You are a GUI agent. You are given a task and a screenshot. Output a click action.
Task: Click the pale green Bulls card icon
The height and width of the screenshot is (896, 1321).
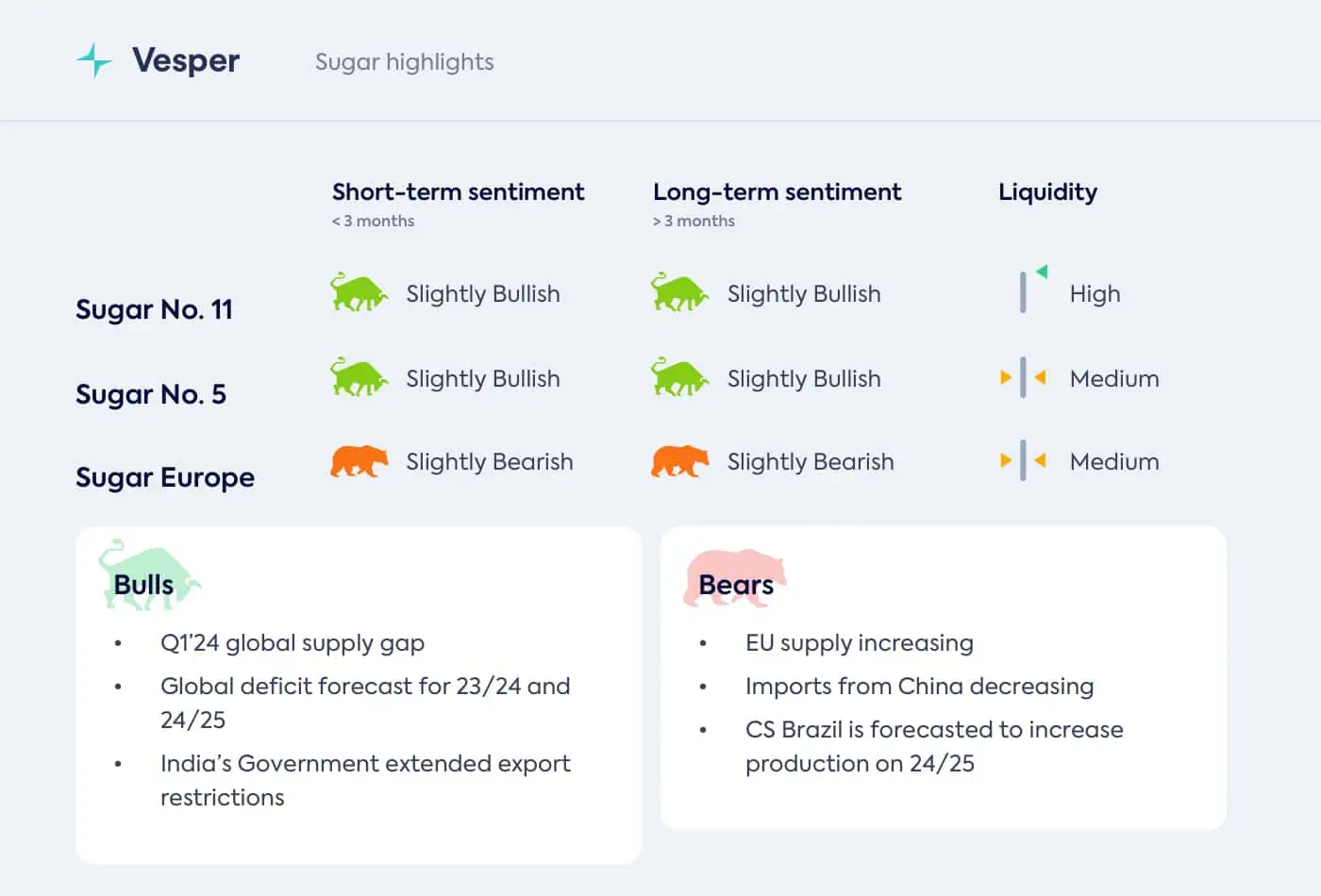[x=149, y=575]
